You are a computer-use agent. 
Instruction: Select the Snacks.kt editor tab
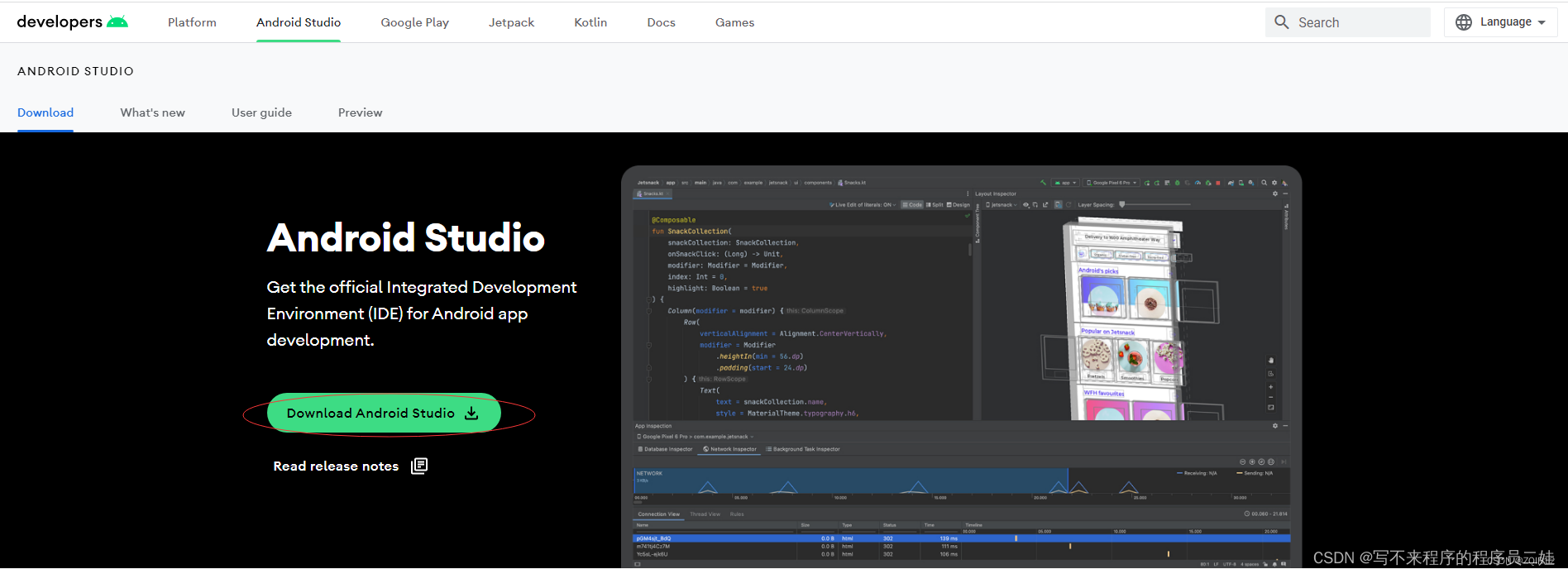(653, 194)
